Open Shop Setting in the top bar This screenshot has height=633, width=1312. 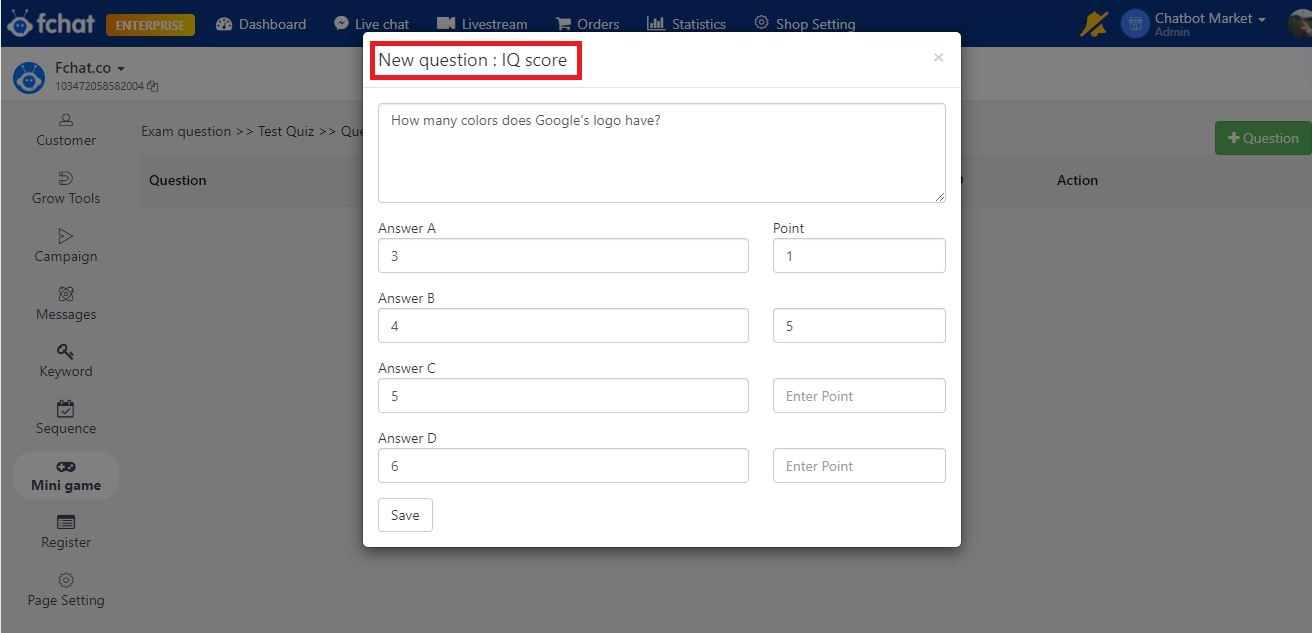click(804, 24)
